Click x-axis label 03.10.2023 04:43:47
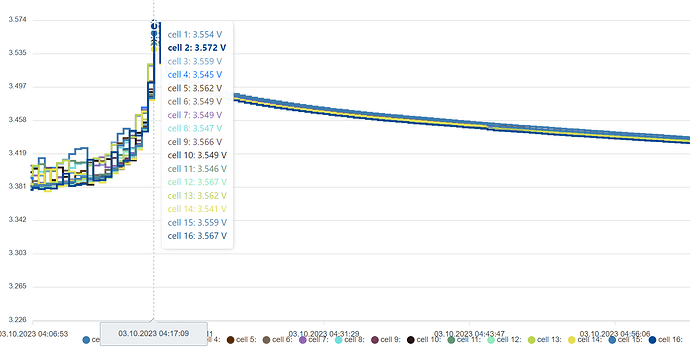The image size is (690, 363). (469, 334)
